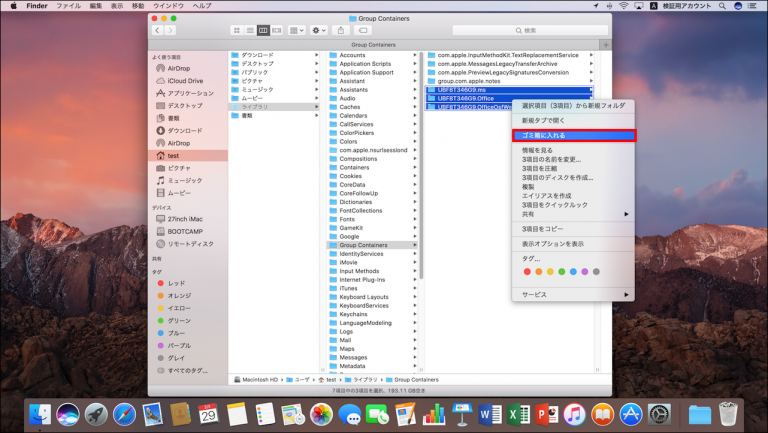
Task: Apply red tag color in context menu
Action: (527, 272)
